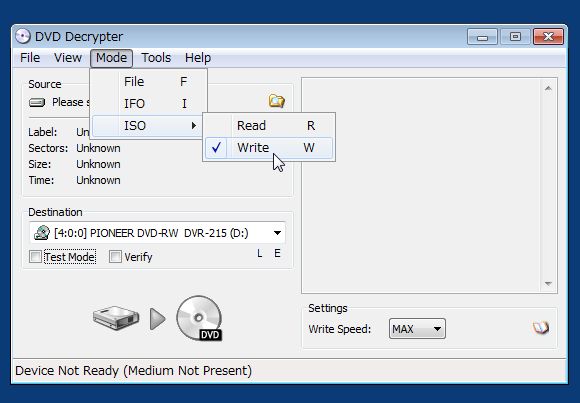Click the browse-for-file folder icon
The image size is (580, 403).
click(x=276, y=101)
